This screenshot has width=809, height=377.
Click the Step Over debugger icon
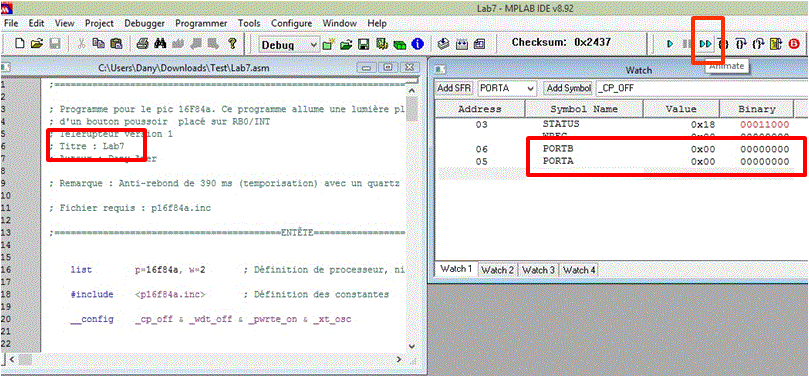[x=740, y=44]
